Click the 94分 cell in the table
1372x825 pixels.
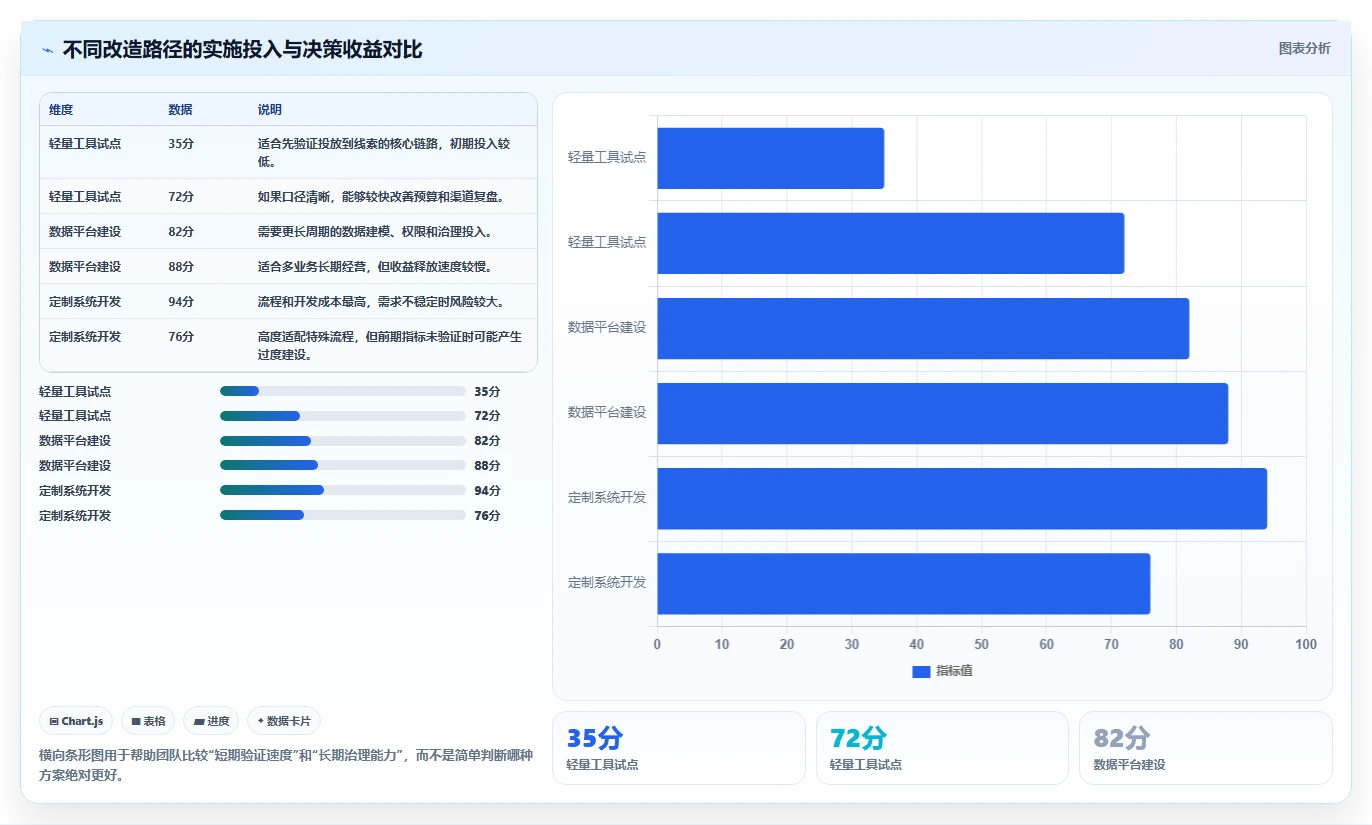[x=181, y=302]
